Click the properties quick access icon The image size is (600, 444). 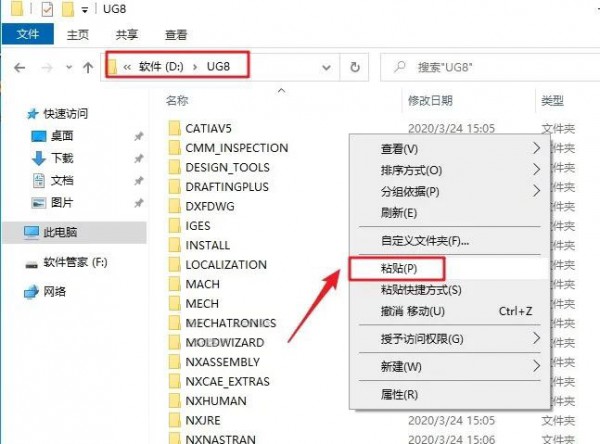47,9
